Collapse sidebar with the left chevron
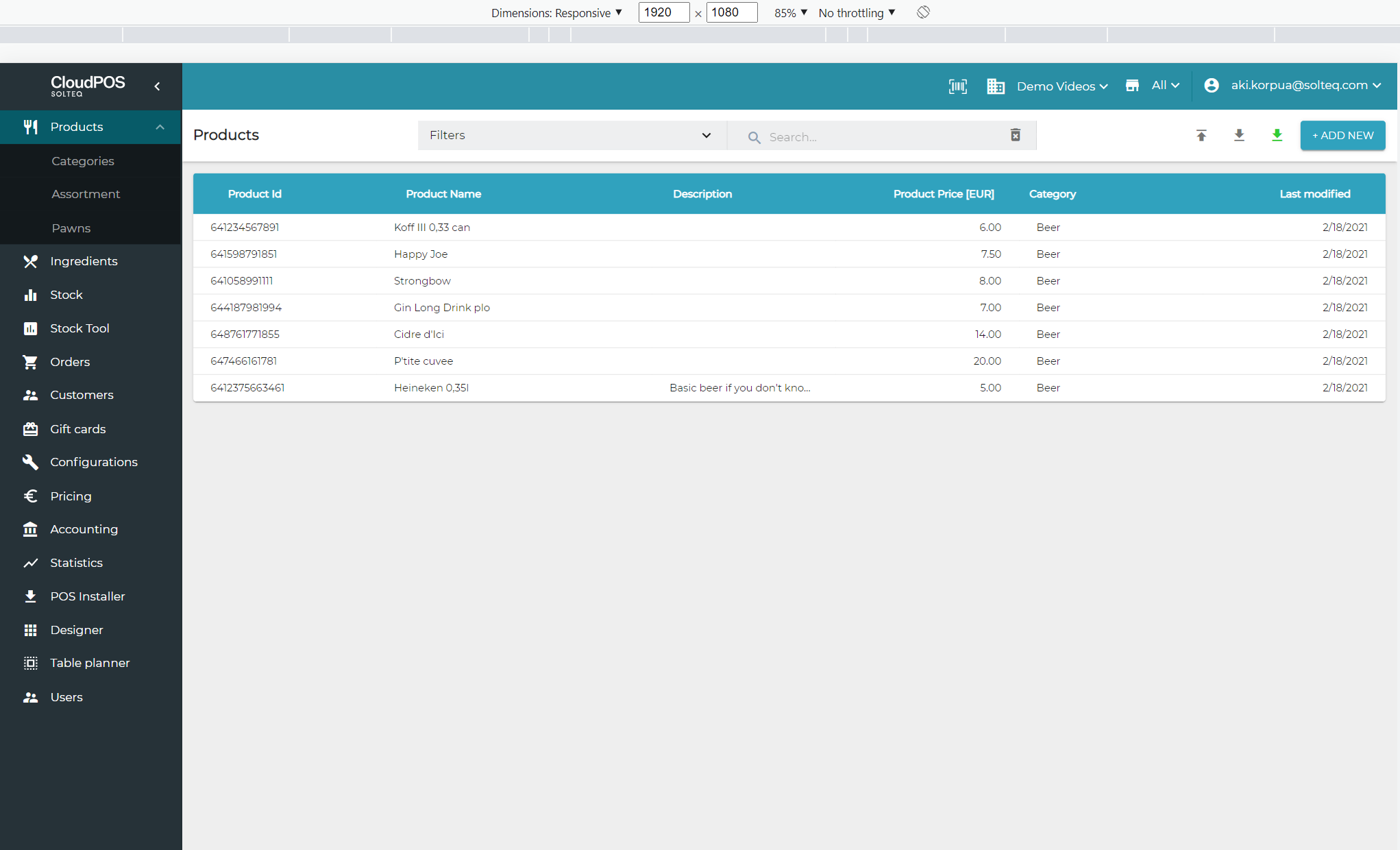1400x850 pixels. [x=157, y=86]
